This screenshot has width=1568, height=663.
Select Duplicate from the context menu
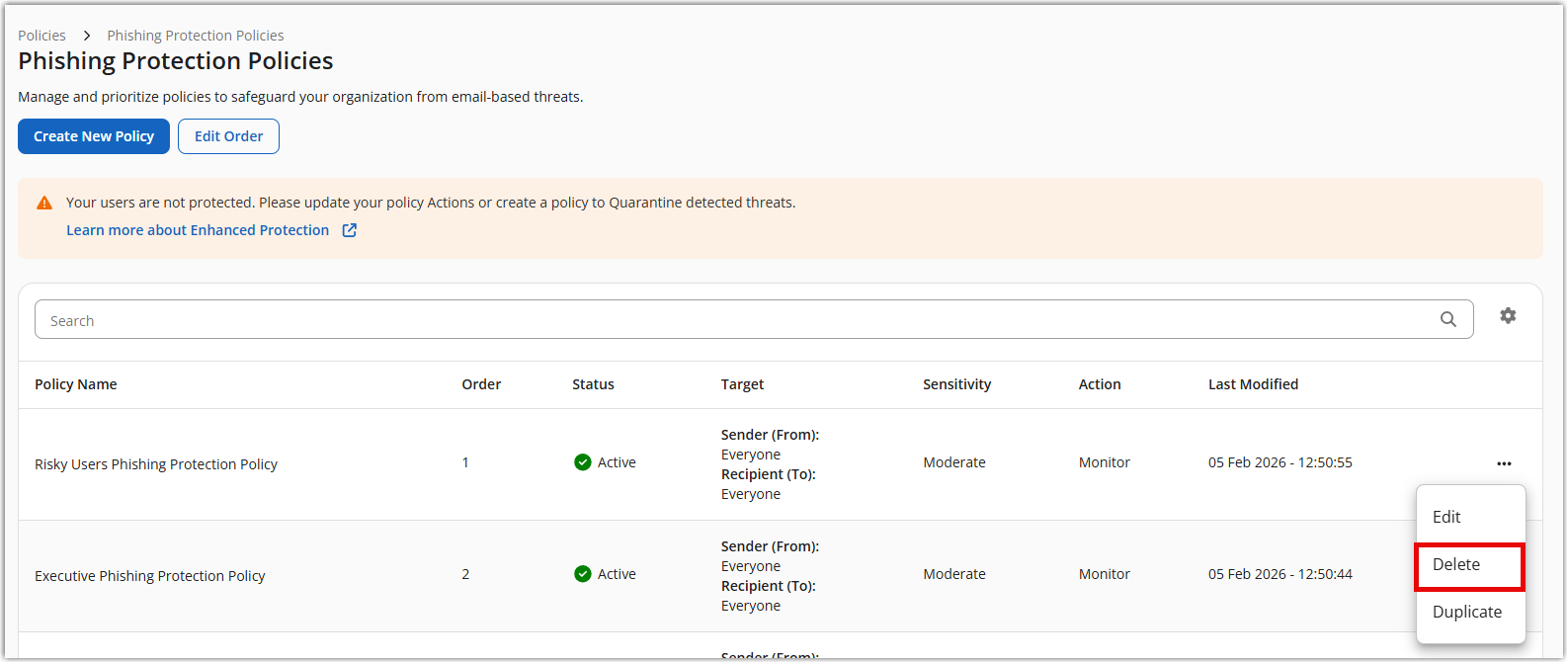[x=1466, y=612]
